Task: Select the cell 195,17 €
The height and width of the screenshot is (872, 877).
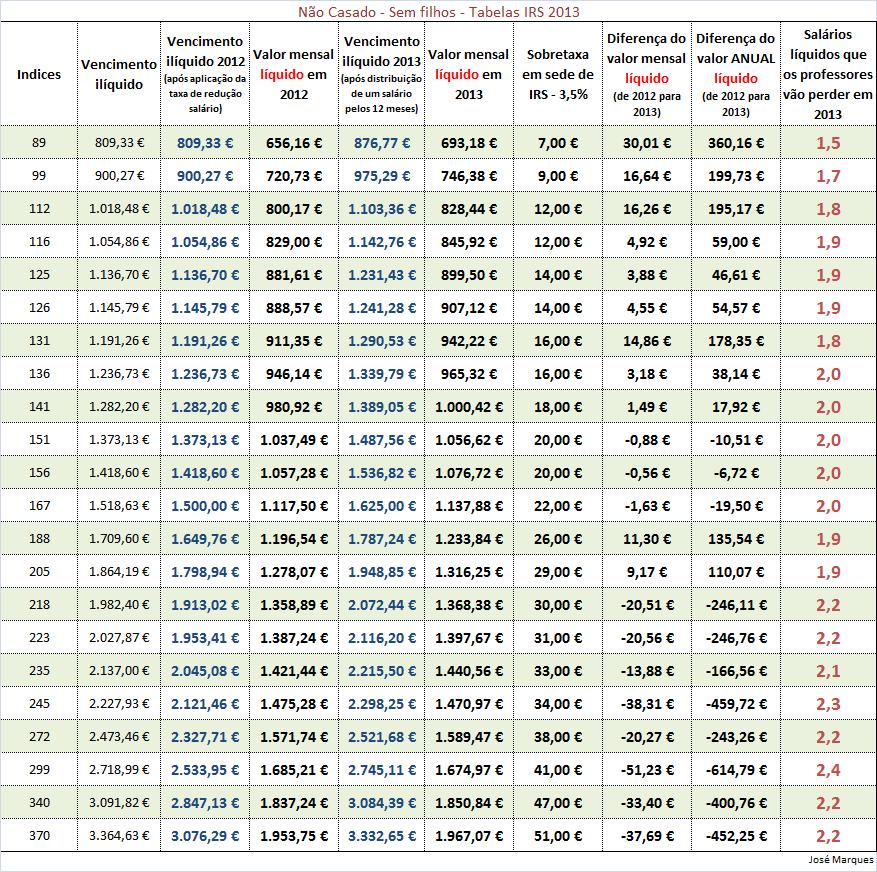Action: pyautogui.click(x=735, y=209)
